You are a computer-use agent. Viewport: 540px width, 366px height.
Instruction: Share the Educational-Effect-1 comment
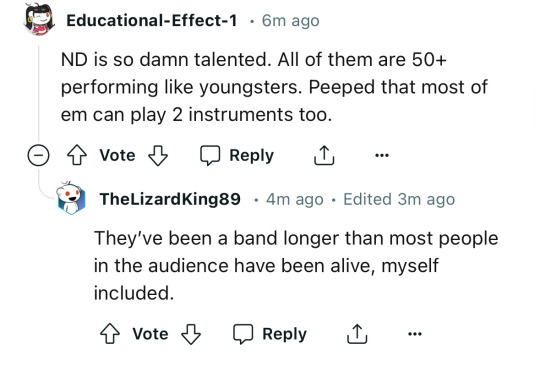324,155
